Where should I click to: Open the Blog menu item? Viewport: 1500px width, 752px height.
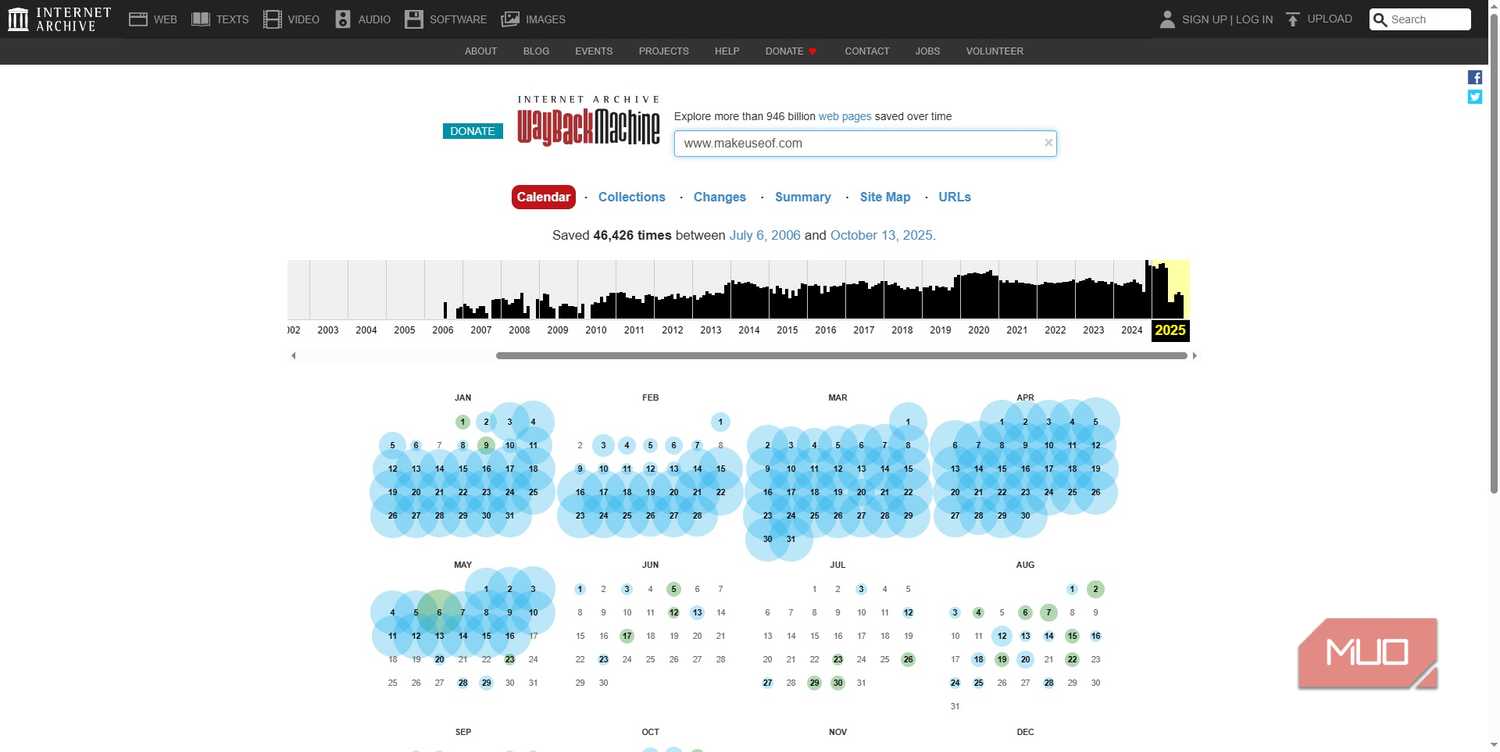pyautogui.click(x=536, y=51)
